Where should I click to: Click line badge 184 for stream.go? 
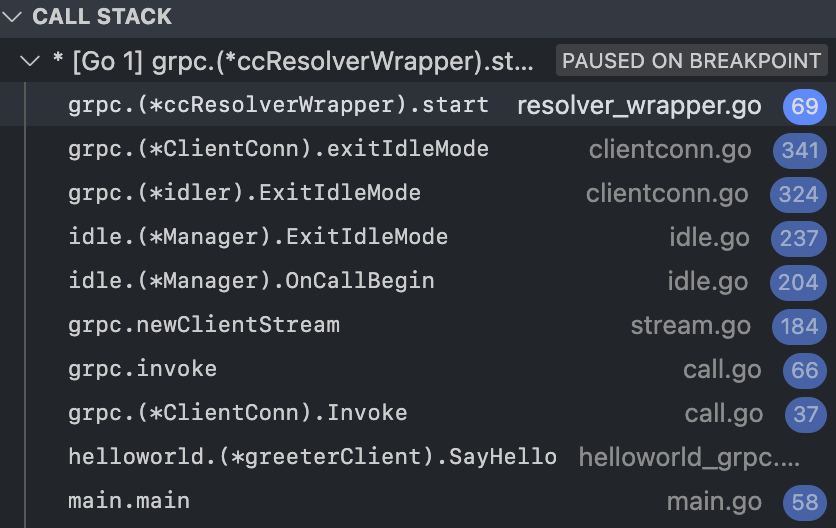[799, 326]
